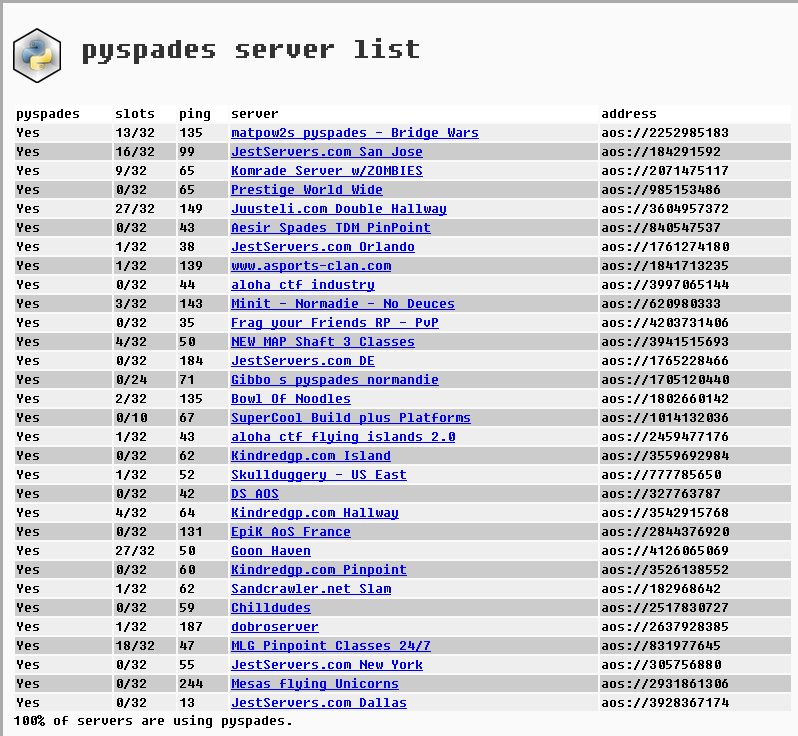Select Mesas flying Unicorns server link
This screenshot has width=798, height=736.
[x=314, y=684]
